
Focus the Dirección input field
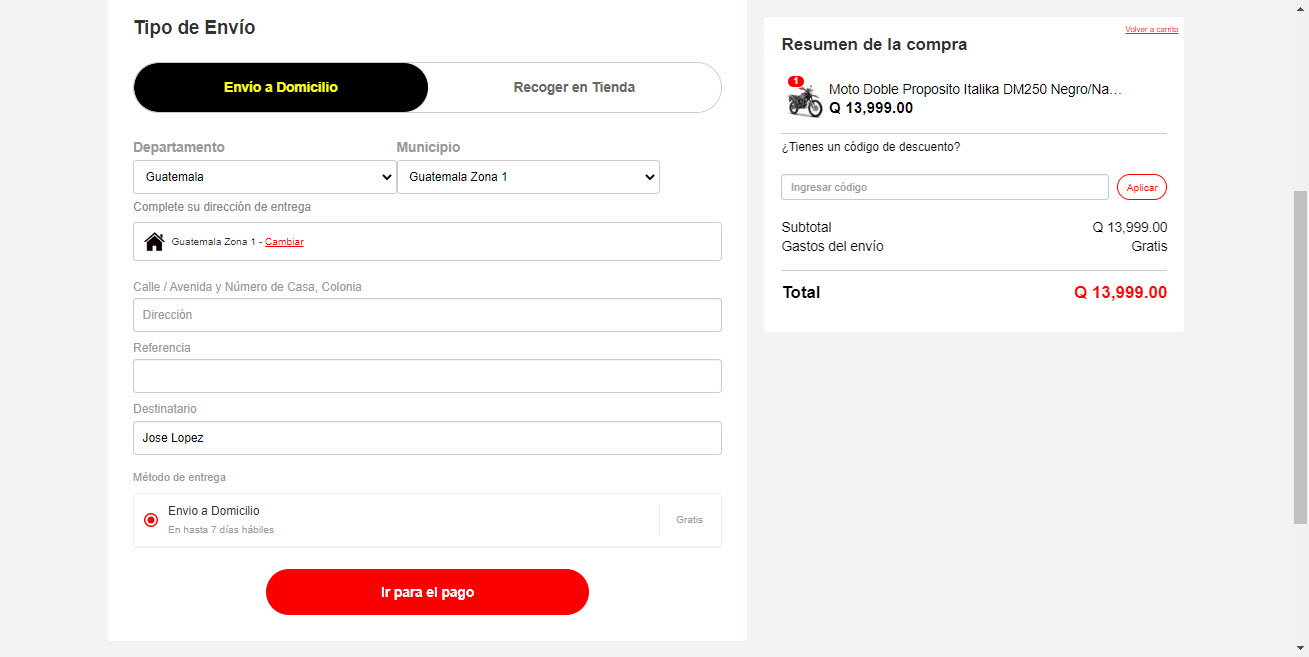pyautogui.click(x=427, y=315)
